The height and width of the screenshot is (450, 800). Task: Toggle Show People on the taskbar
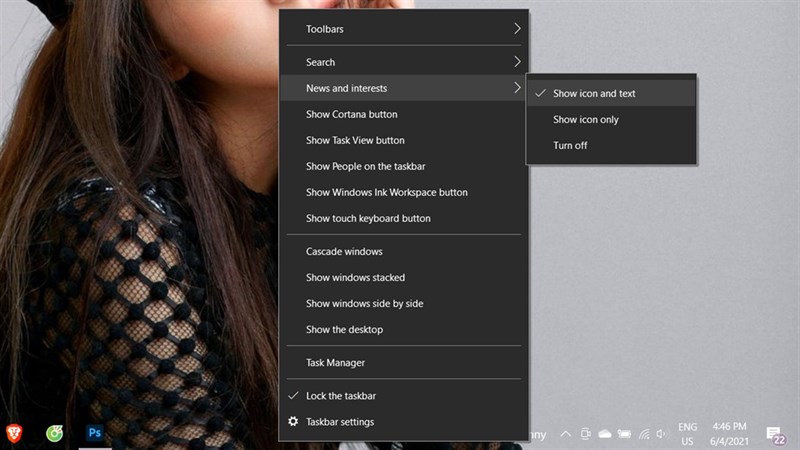404,166
